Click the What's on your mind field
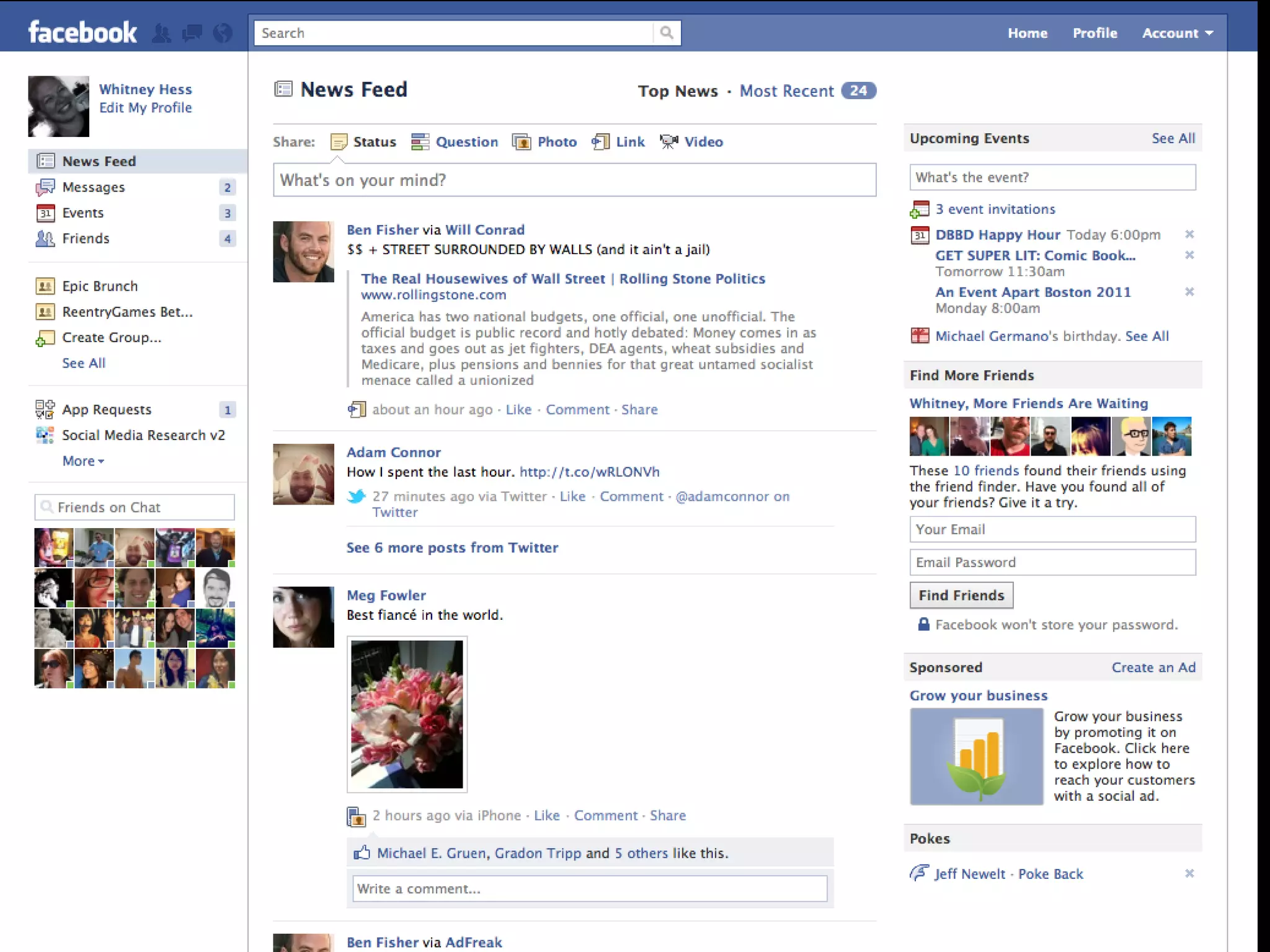Image resolution: width=1270 pixels, height=952 pixels. pyautogui.click(x=574, y=180)
